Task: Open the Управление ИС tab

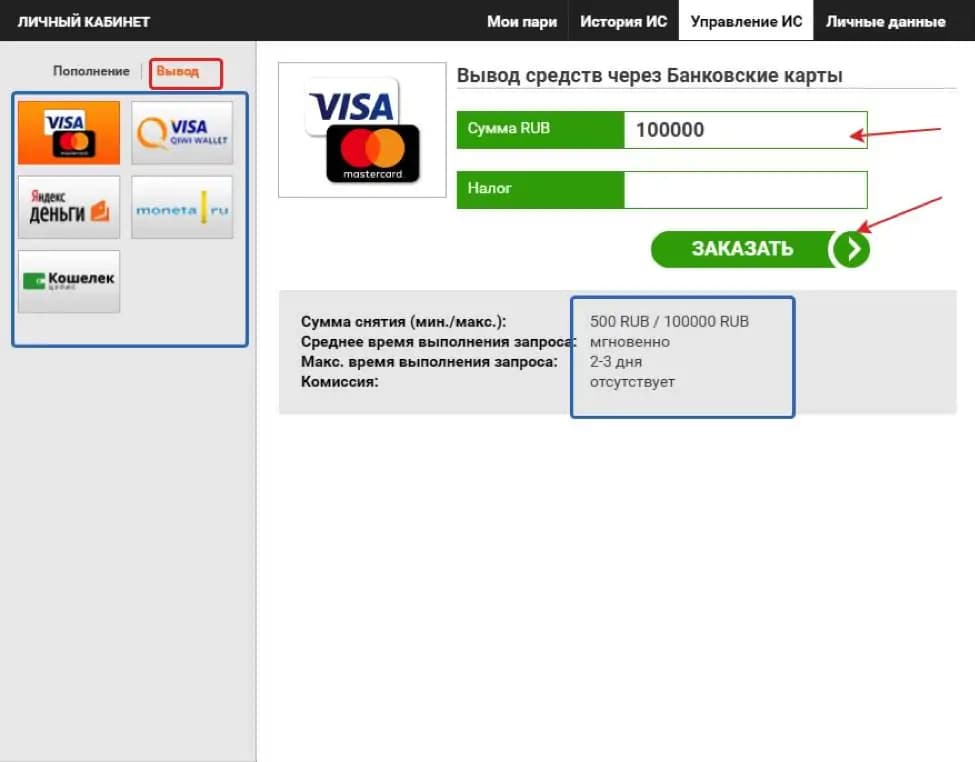Action: [x=746, y=21]
